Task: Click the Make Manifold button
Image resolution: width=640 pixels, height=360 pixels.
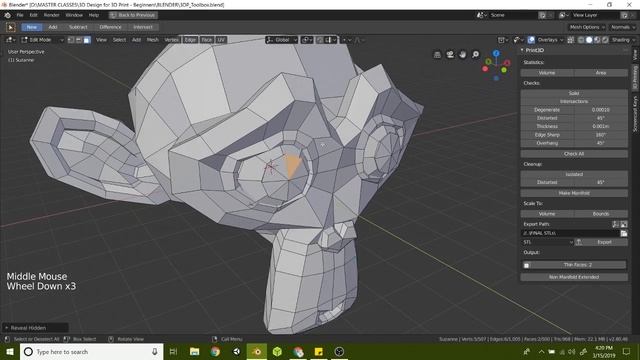Action: 574,193
